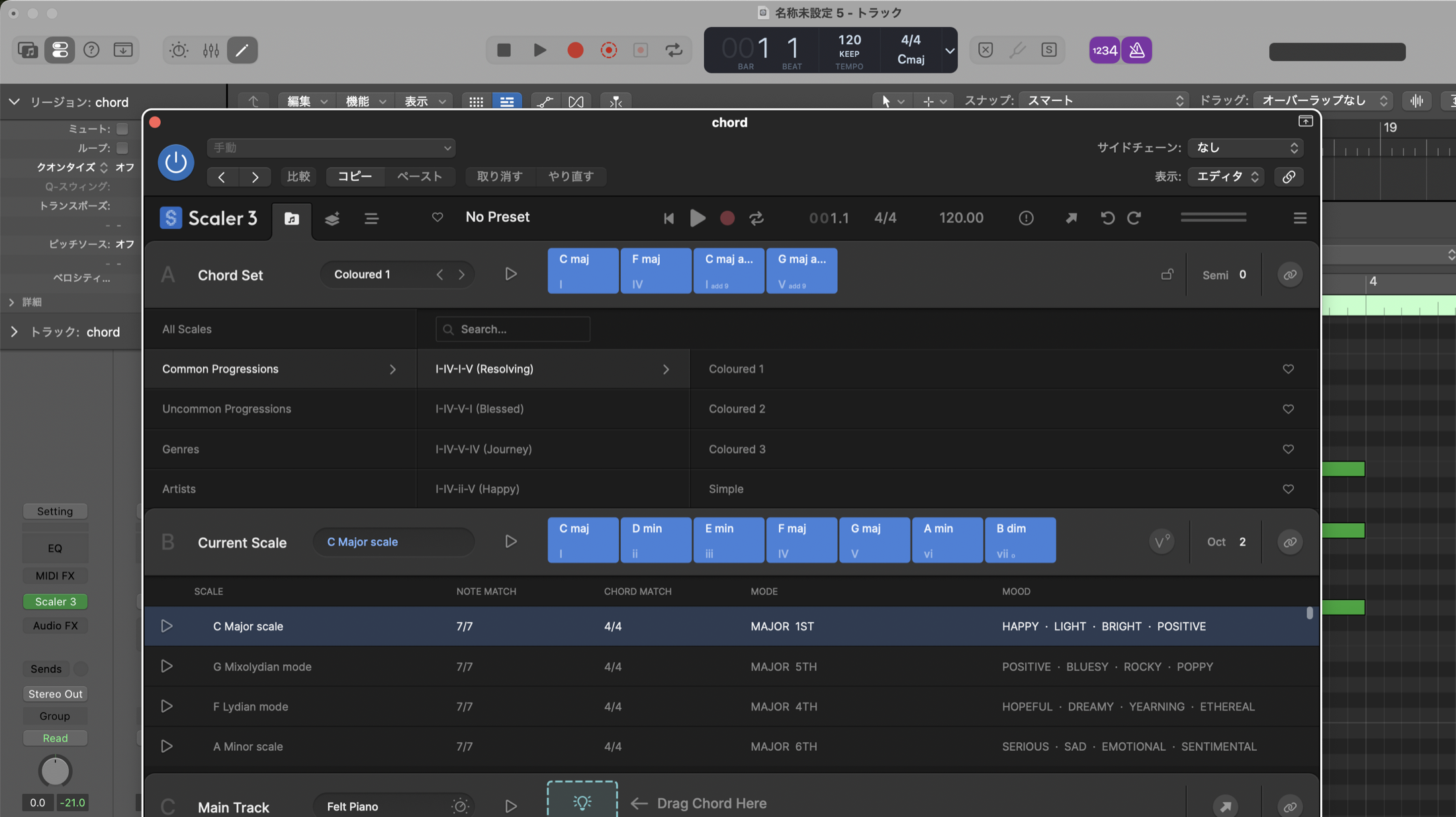Click Scaler's undo icon
This screenshot has height=817, width=1456.
point(1107,218)
